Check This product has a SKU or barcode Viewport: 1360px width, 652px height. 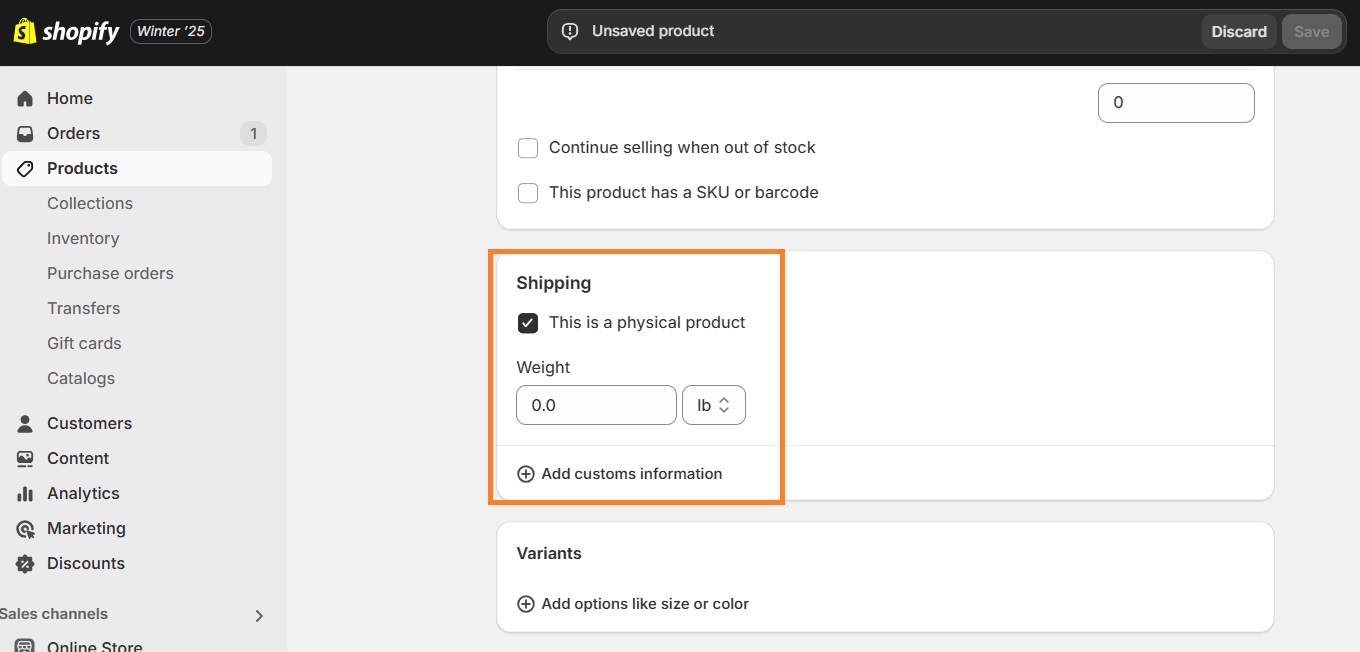coord(528,192)
